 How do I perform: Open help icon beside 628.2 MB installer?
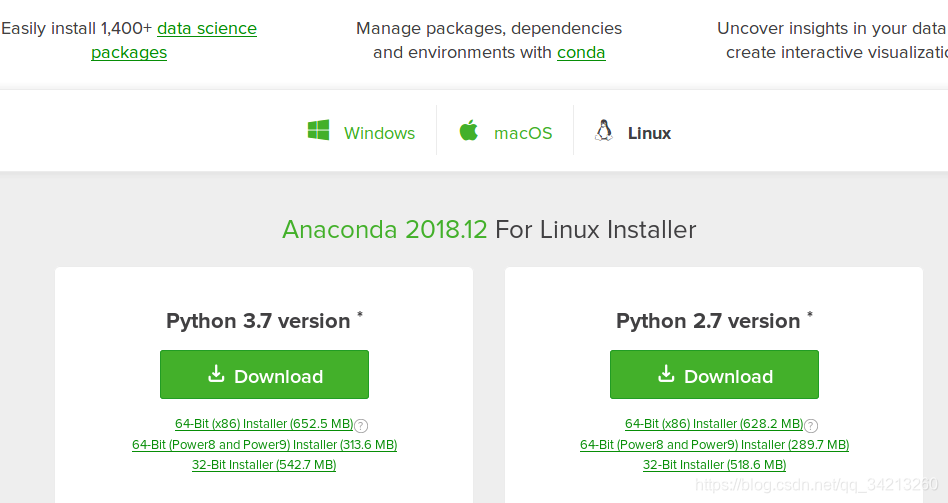click(811, 426)
